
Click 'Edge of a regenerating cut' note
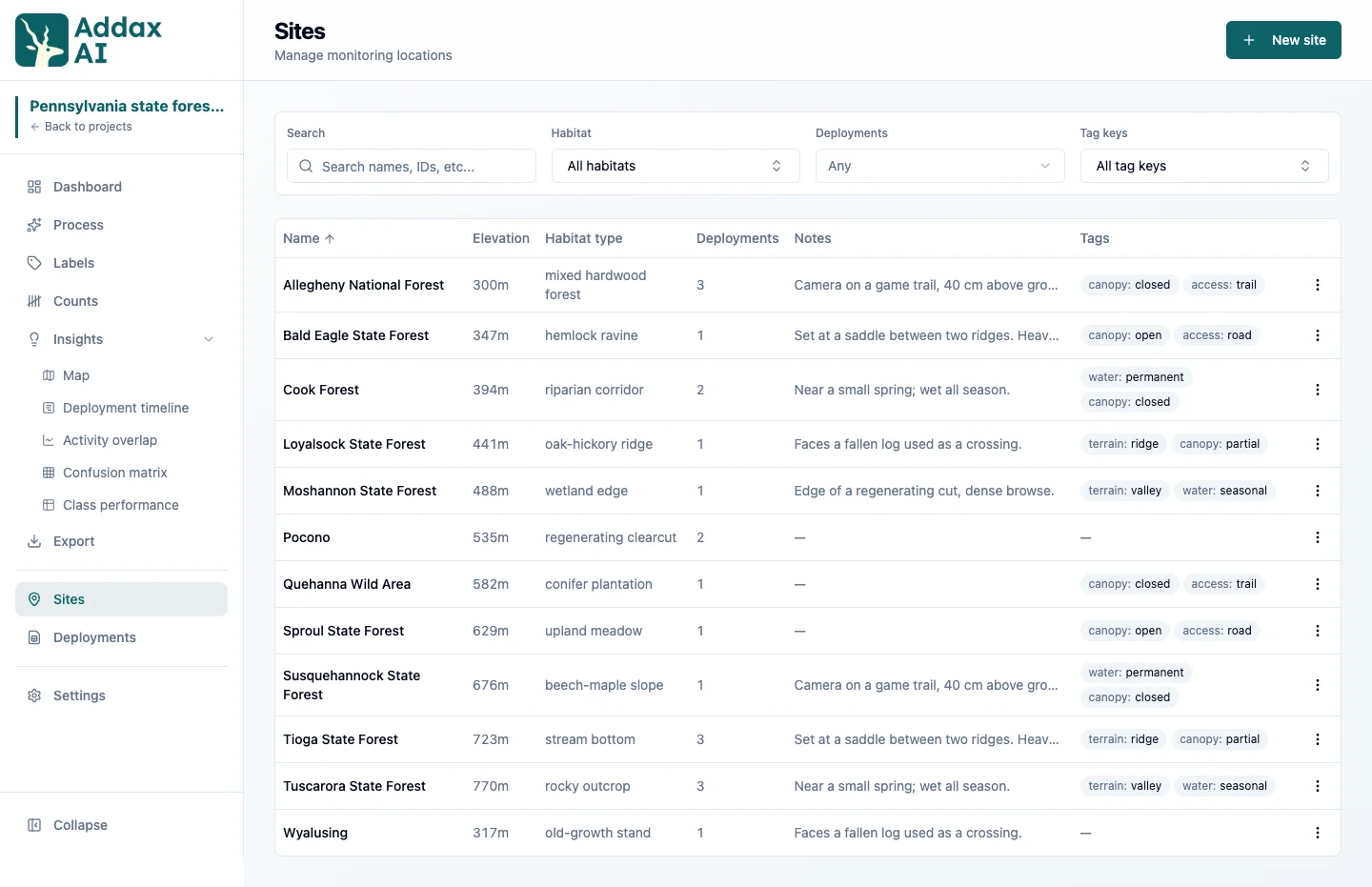pos(924,491)
